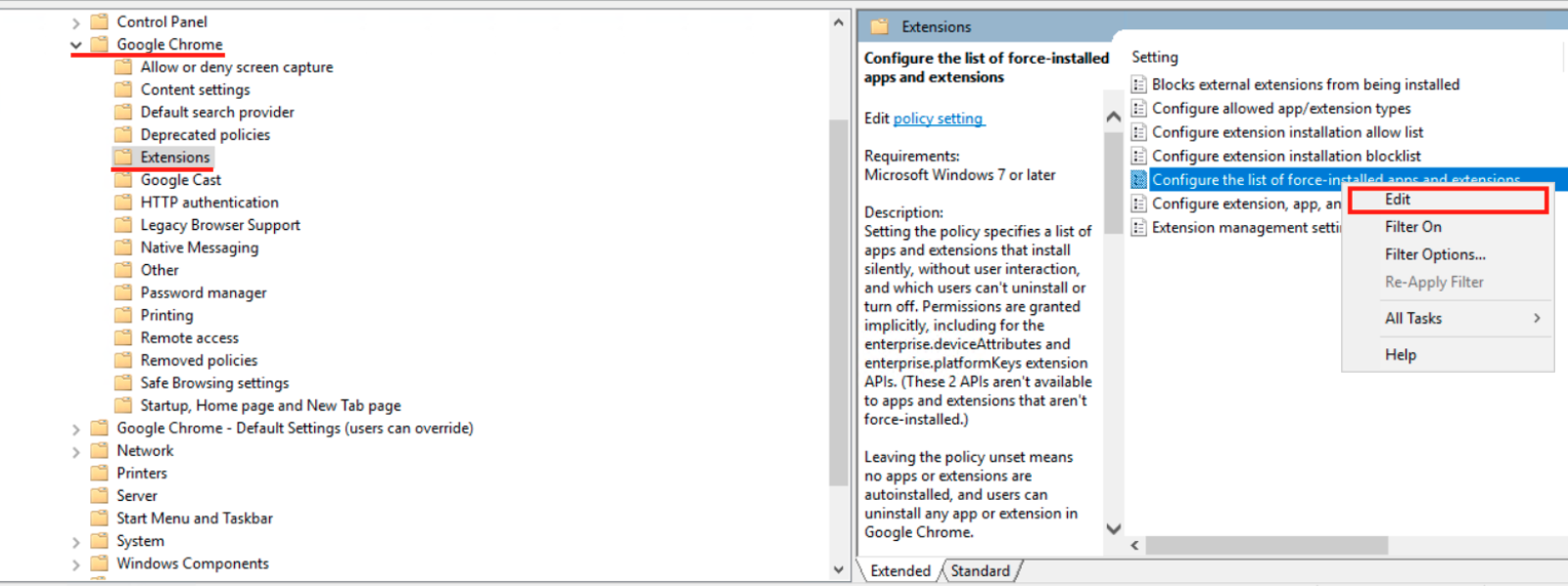This screenshot has width=1568, height=586.
Task: Click description pane scroll down arrow
Action: point(1113,528)
